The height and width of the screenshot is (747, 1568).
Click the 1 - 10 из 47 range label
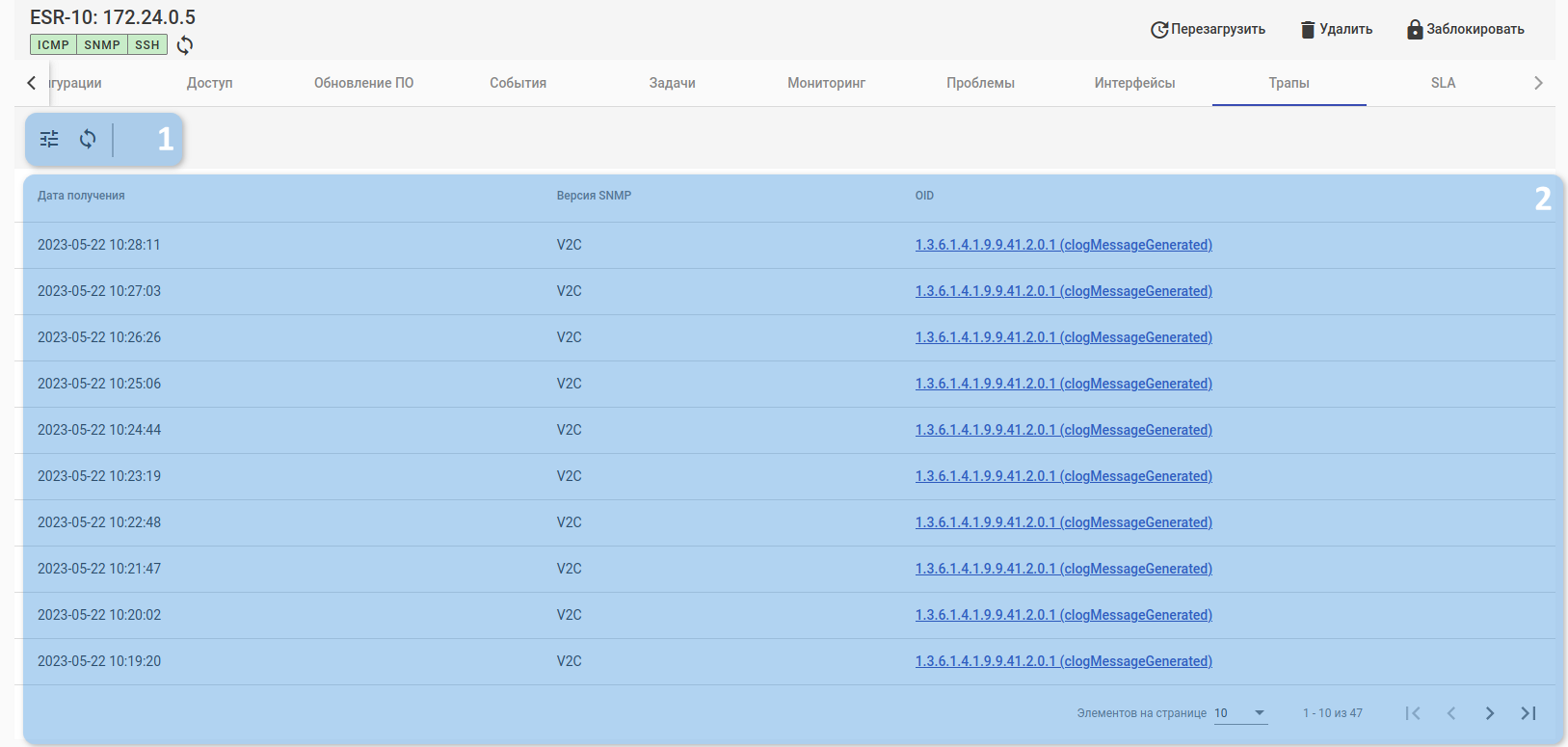[x=1333, y=713]
